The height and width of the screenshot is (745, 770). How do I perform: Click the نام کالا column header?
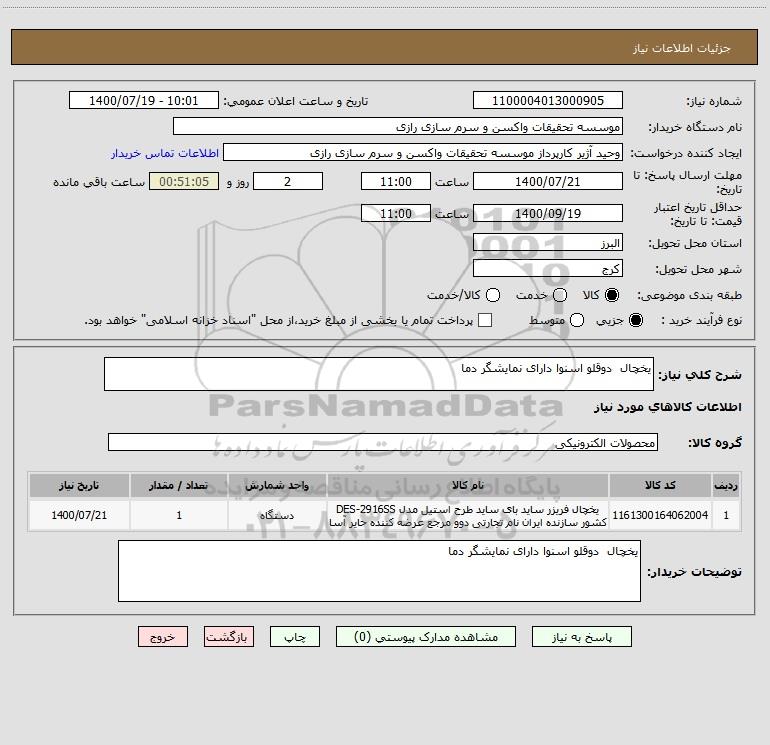coord(468,485)
